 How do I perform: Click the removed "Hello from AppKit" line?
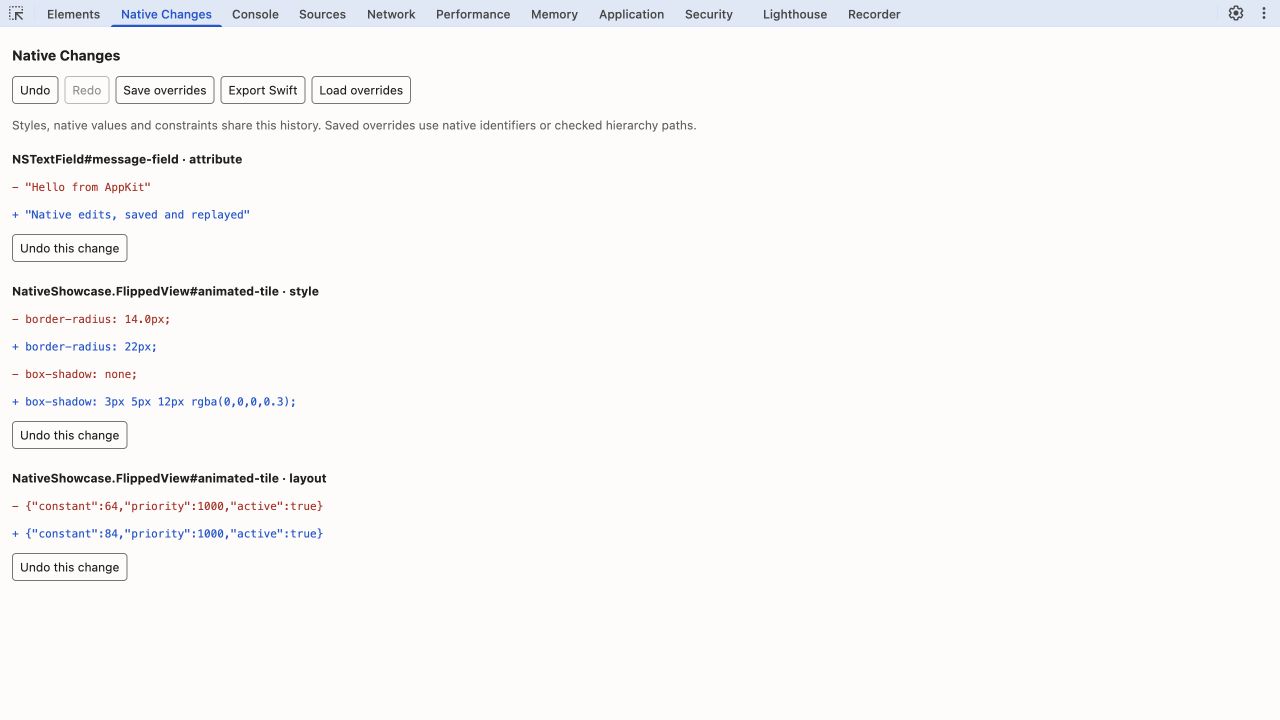(x=82, y=187)
